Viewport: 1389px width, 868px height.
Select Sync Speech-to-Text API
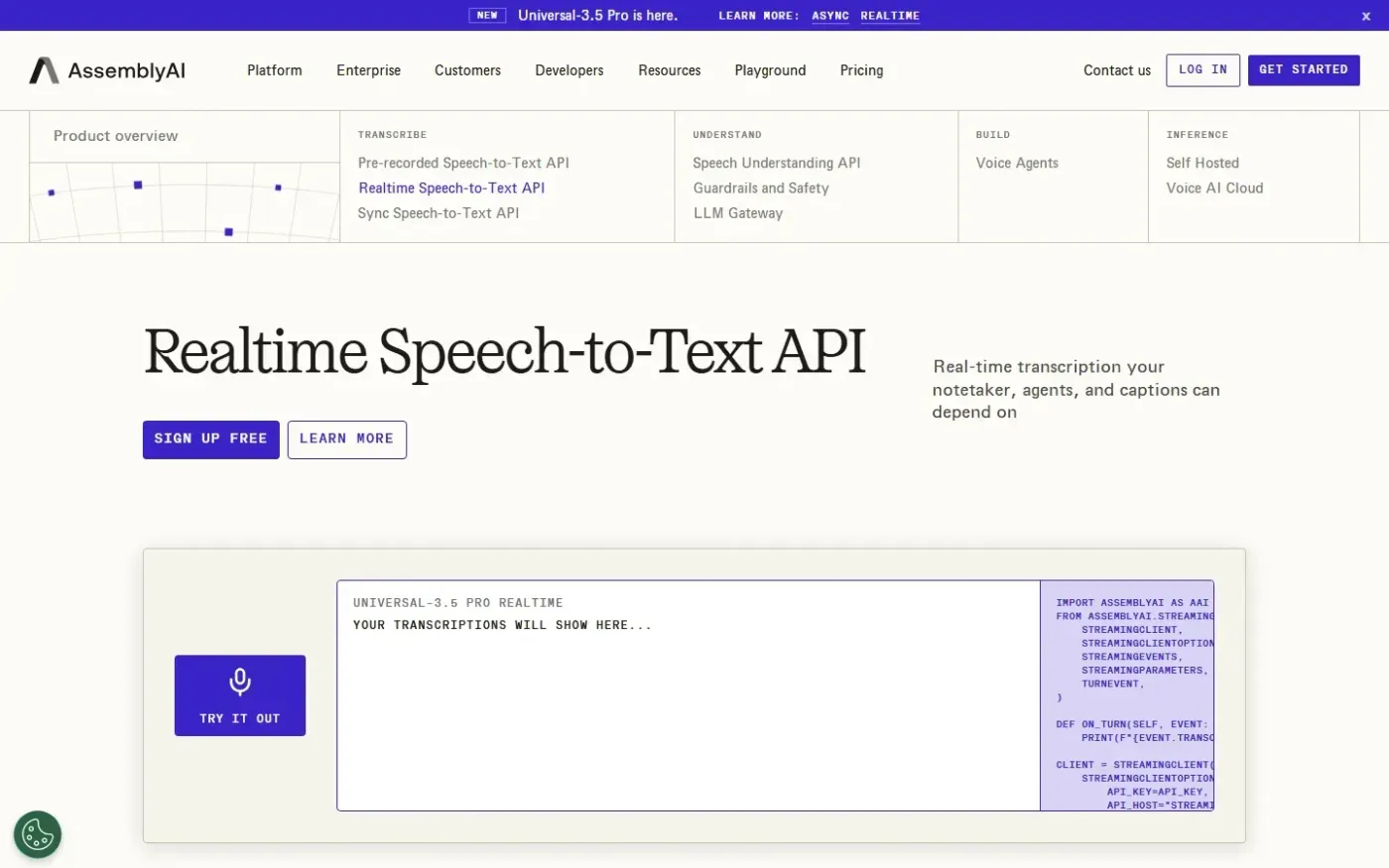[x=439, y=212]
